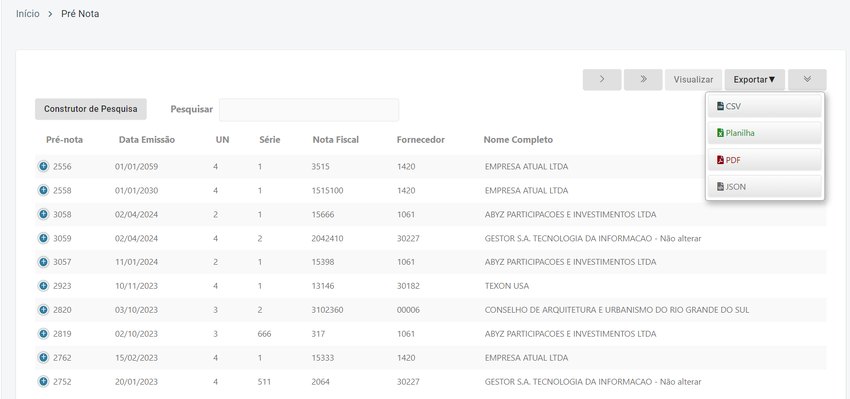
Task: Open the Exportar dropdown
Action: [x=755, y=80]
